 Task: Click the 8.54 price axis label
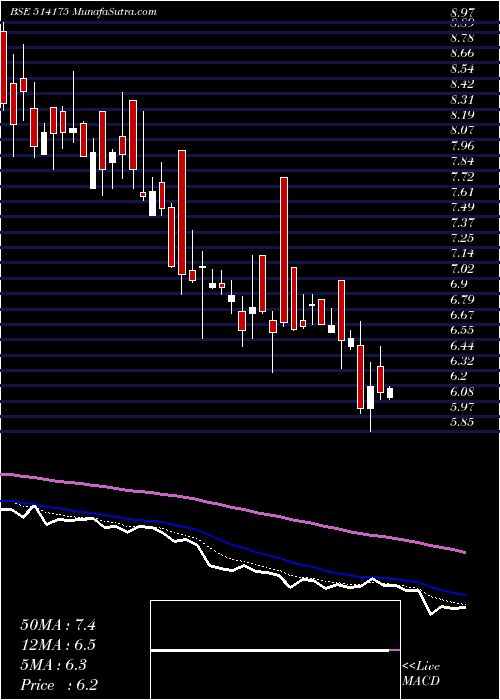463,69
